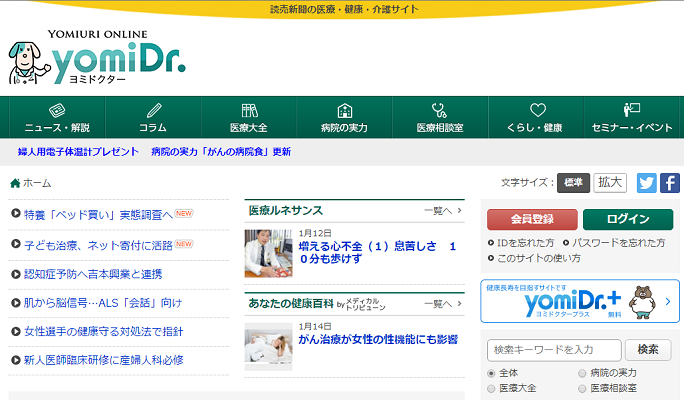
Task: Open 女性選手の健康守る対処法で指針 headline
Action: tap(103, 332)
